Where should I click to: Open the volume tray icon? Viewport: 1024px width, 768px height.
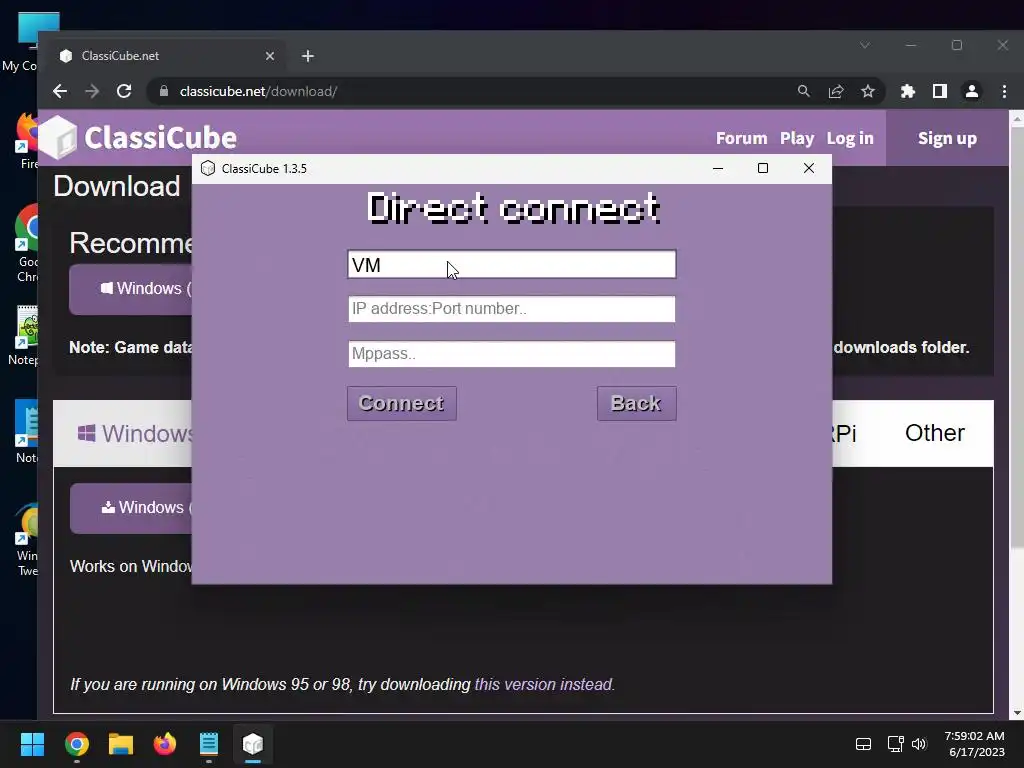[x=919, y=744]
